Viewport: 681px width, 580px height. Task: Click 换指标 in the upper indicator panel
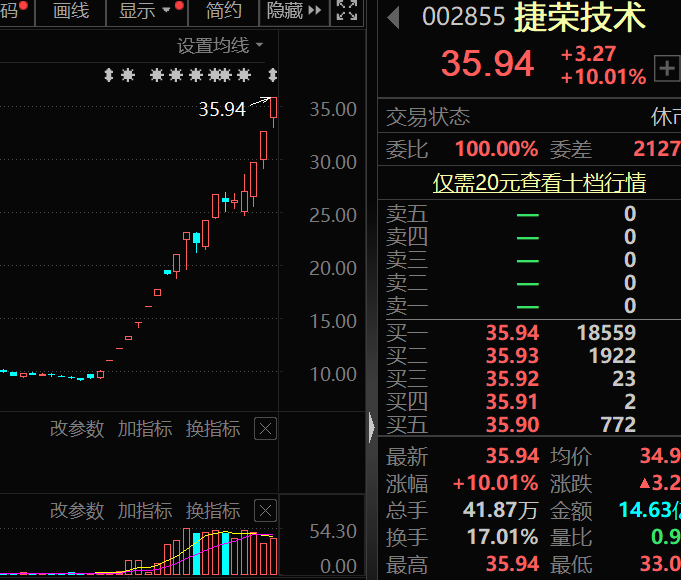click(x=213, y=429)
